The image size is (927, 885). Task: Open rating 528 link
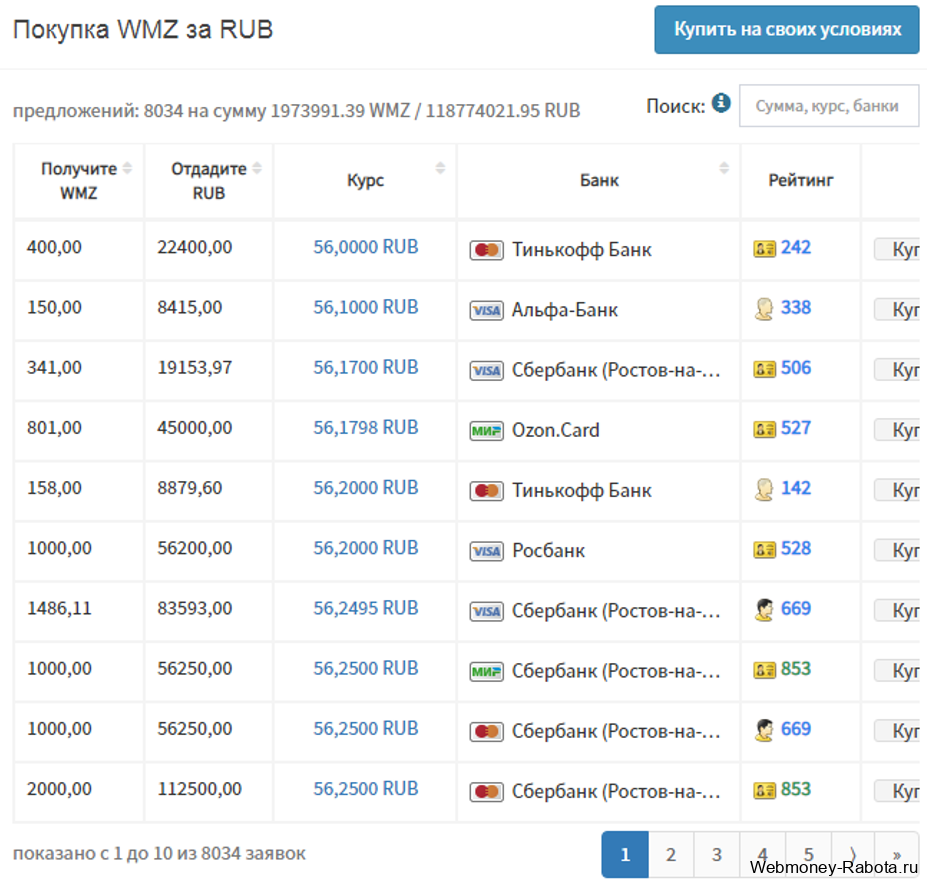(x=796, y=549)
